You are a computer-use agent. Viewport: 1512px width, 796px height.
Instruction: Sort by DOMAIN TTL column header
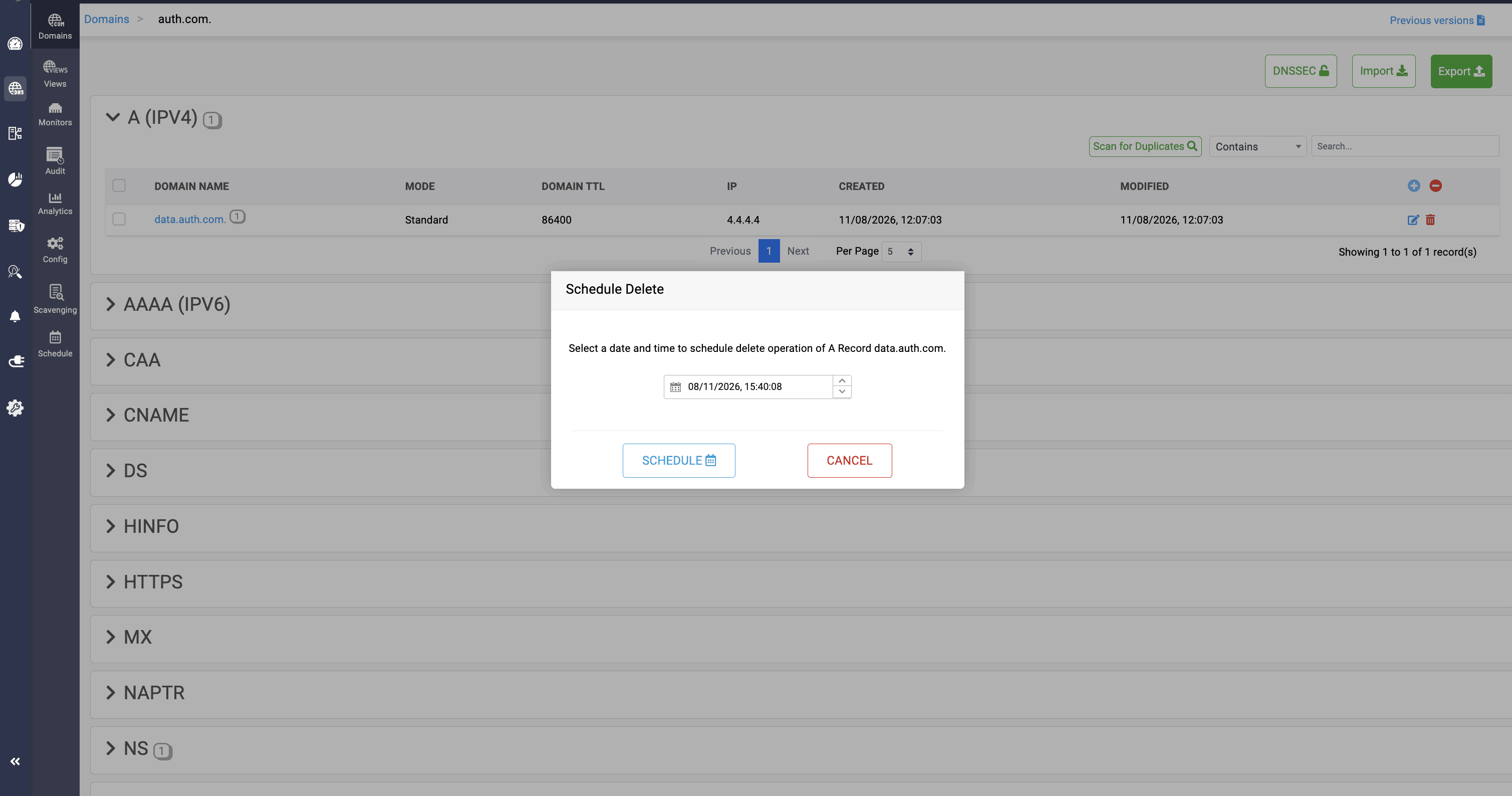573,186
